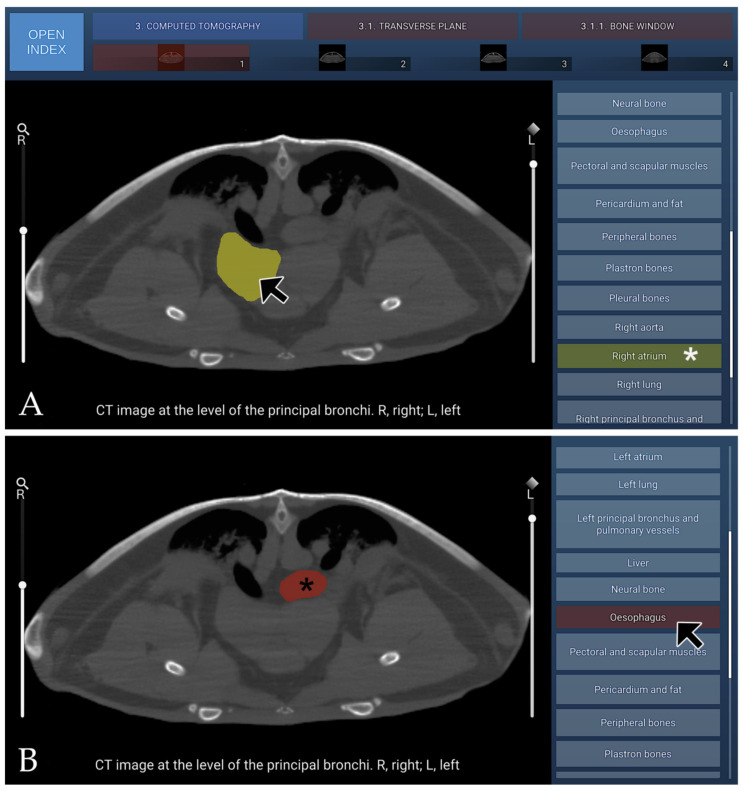Select Peripheral bones in panel B list
Screen dimensions: 743x791
638,723
